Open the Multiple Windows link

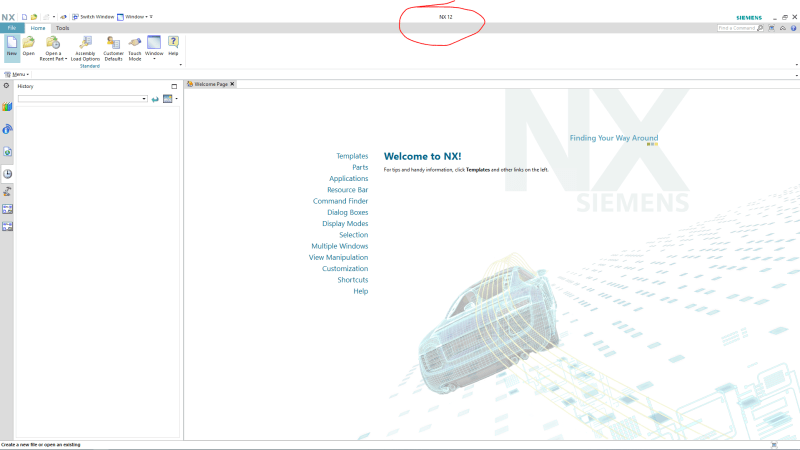[340, 246]
